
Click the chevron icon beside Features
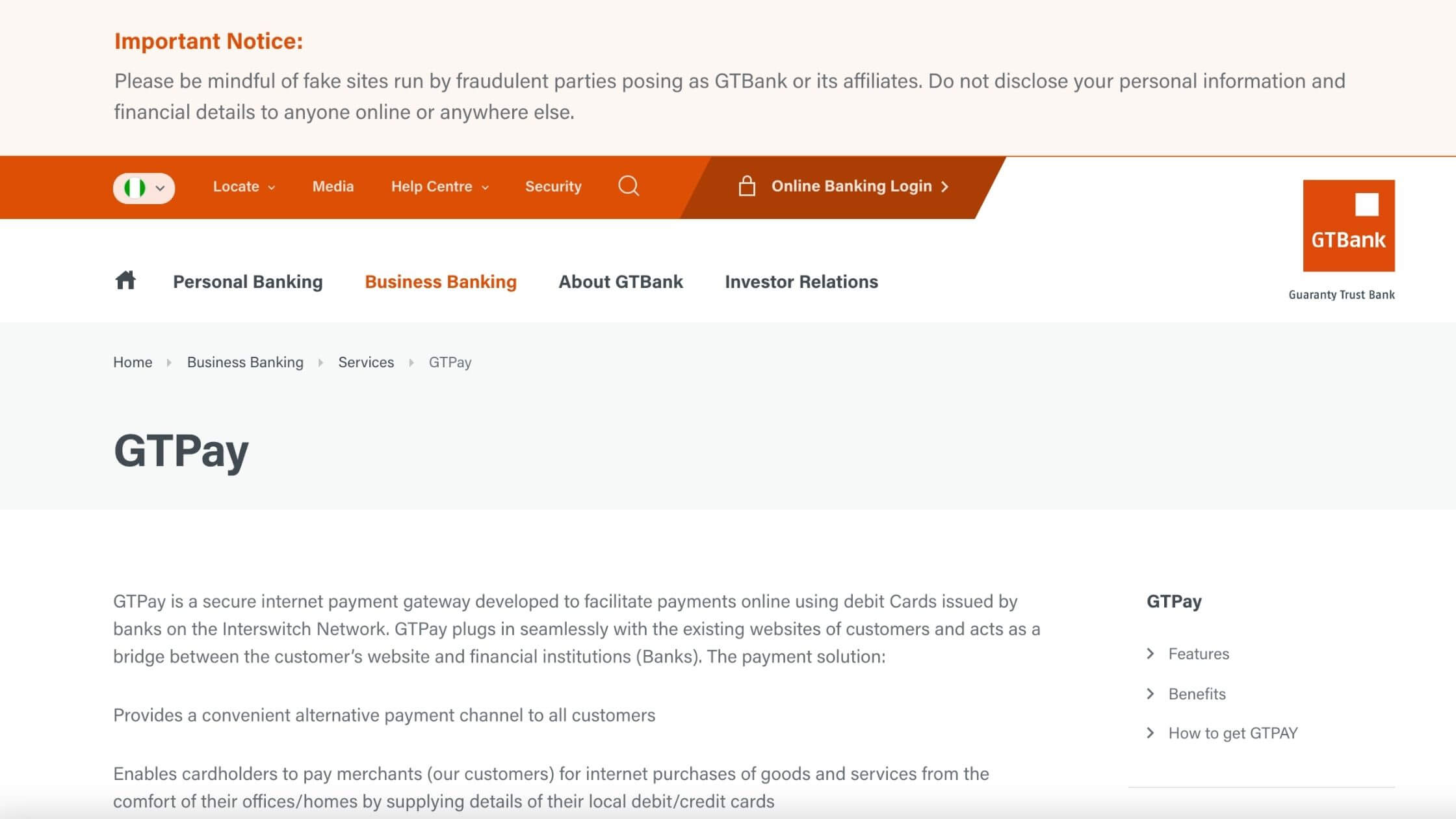point(1150,653)
